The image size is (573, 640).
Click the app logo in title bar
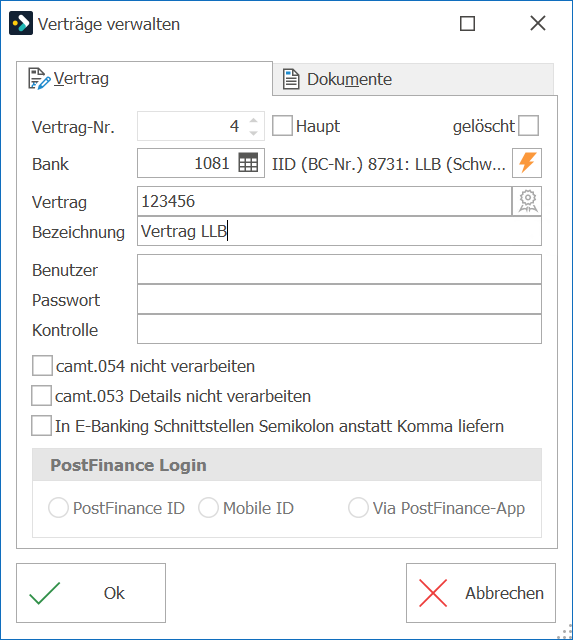click(21, 24)
